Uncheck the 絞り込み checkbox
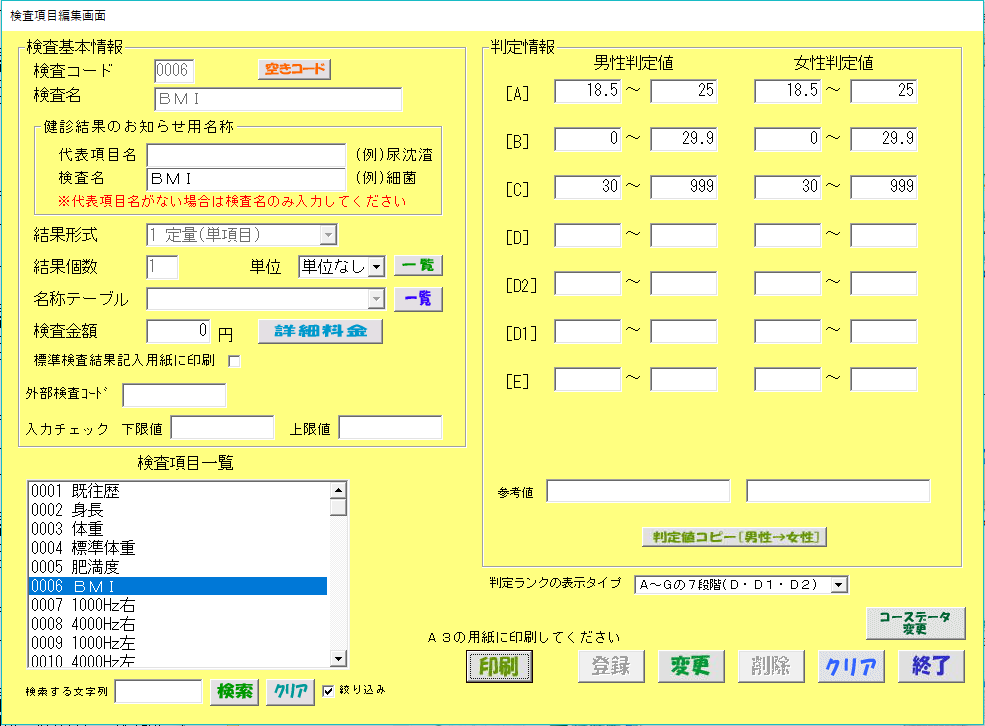Screen dimensions: 985x726 [x=329, y=690]
